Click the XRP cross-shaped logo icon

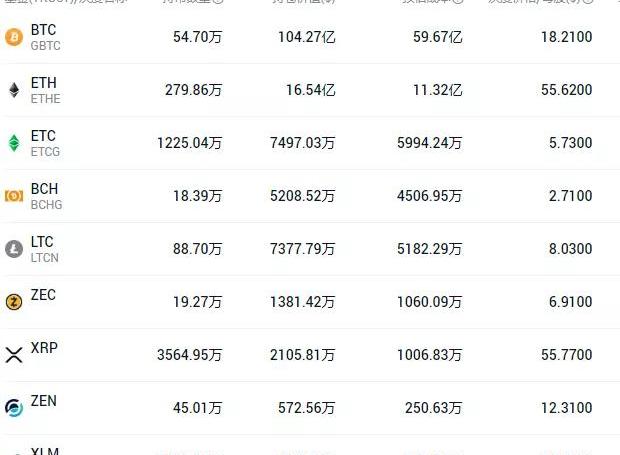[14, 355]
